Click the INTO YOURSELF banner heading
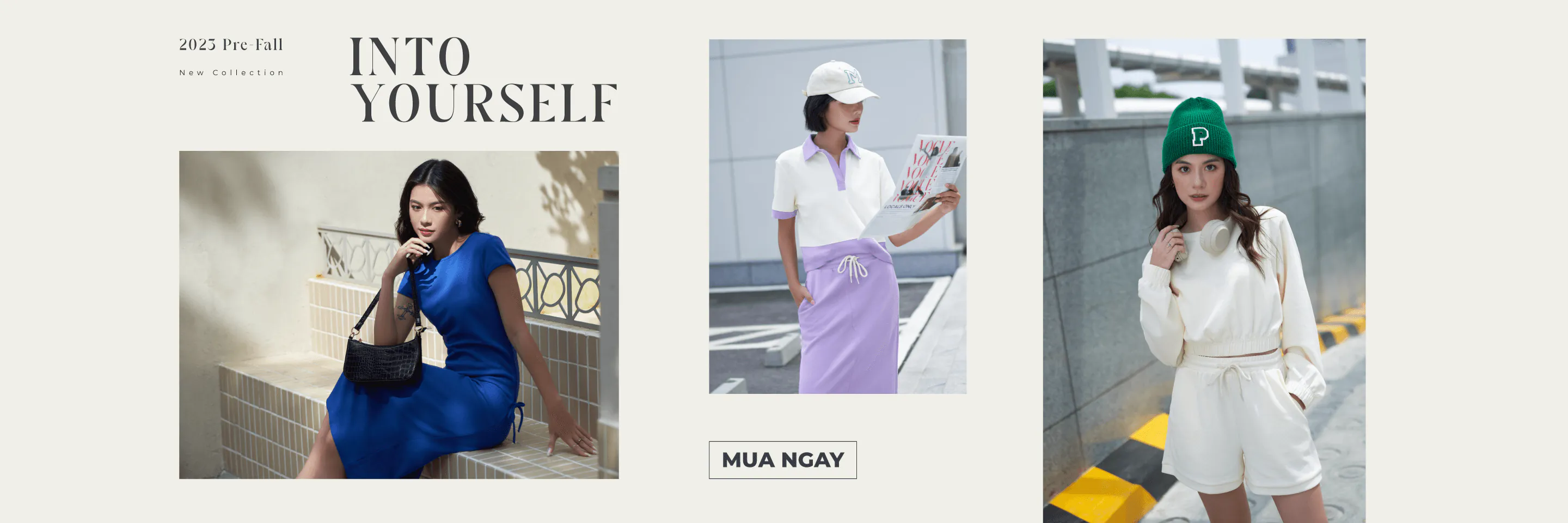 484,80
